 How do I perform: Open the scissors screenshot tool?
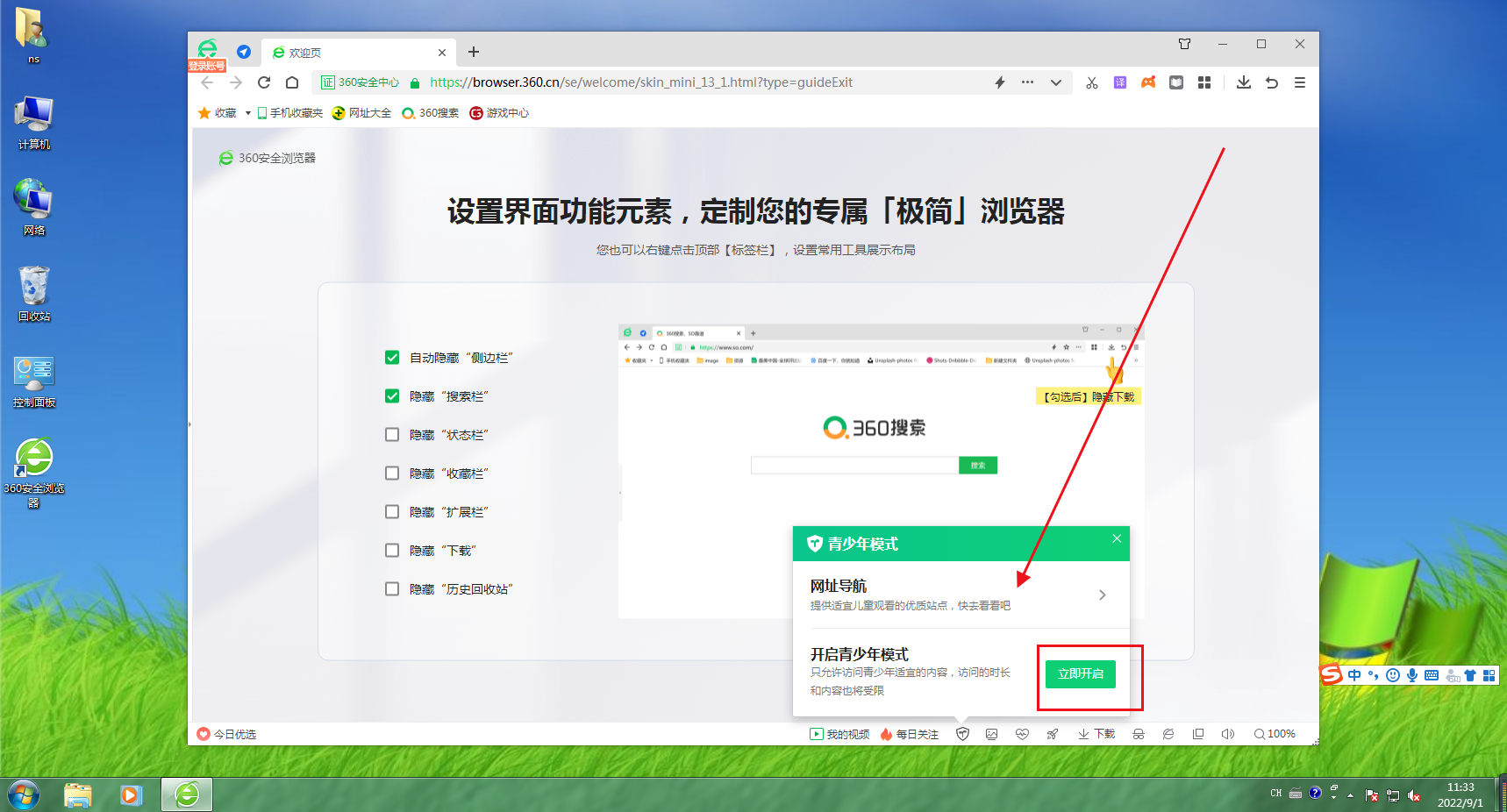tap(1092, 82)
